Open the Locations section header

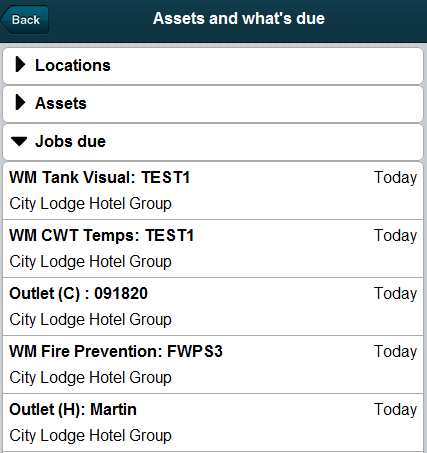pos(213,66)
